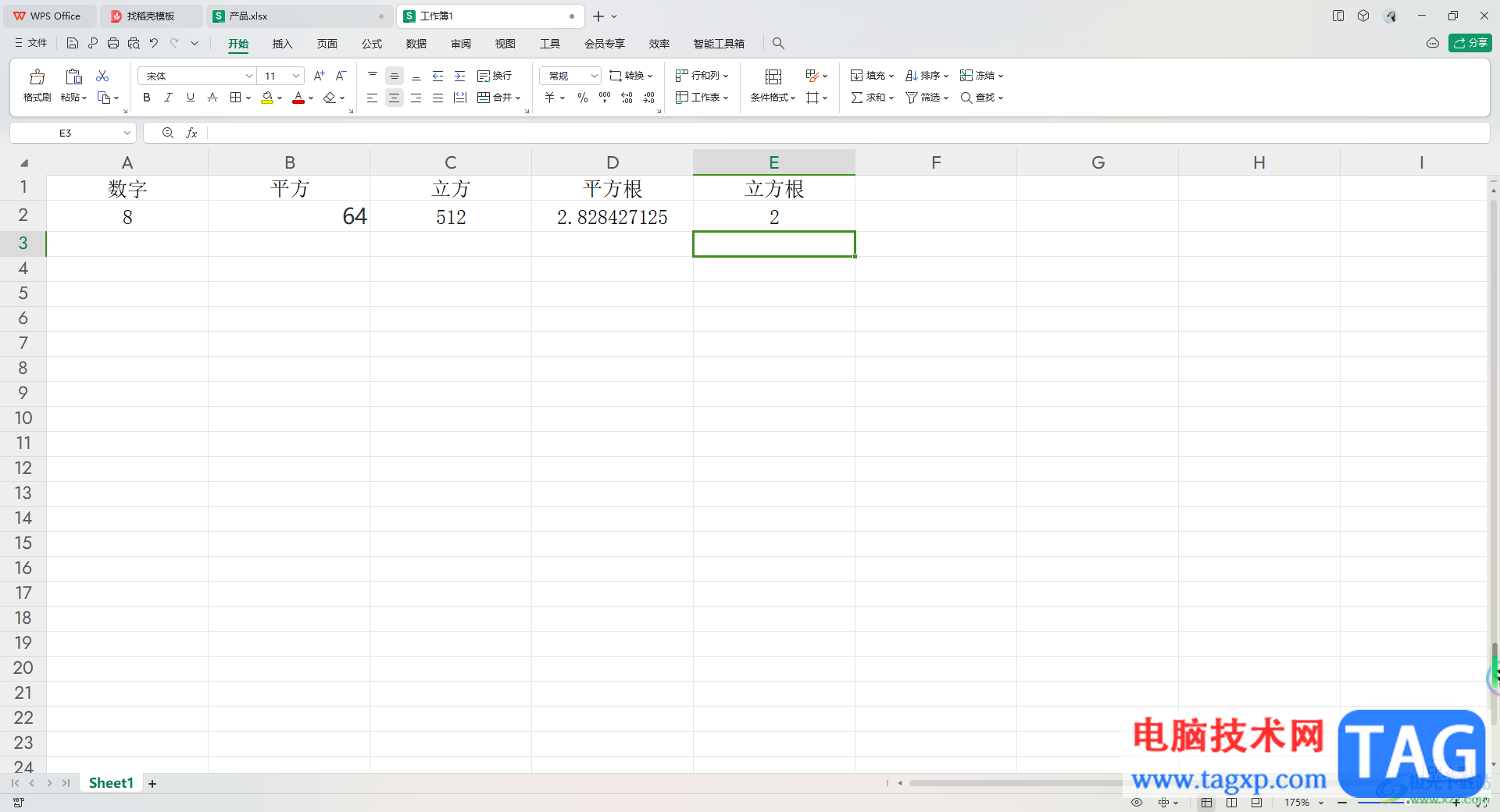
Task: Click the Decrease decimal places icon
Action: tap(649, 98)
